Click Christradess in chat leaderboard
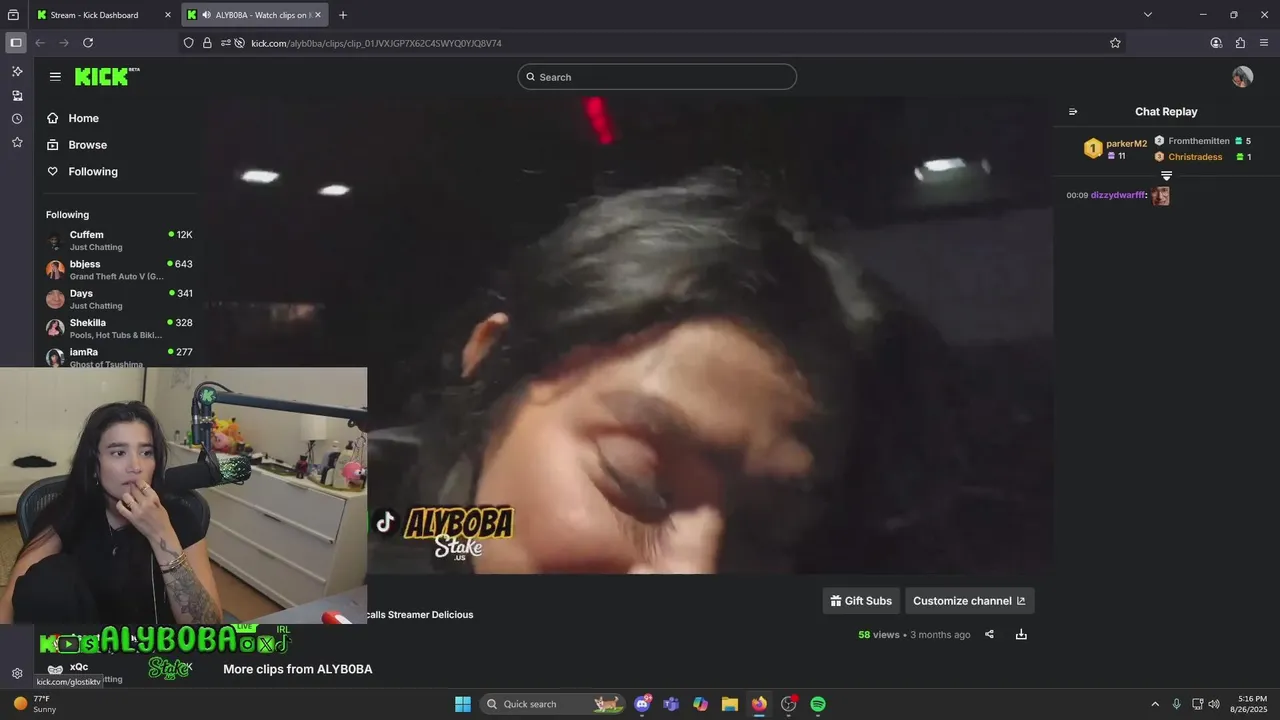Viewport: 1280px width, 720px height. pos(1195,157)
